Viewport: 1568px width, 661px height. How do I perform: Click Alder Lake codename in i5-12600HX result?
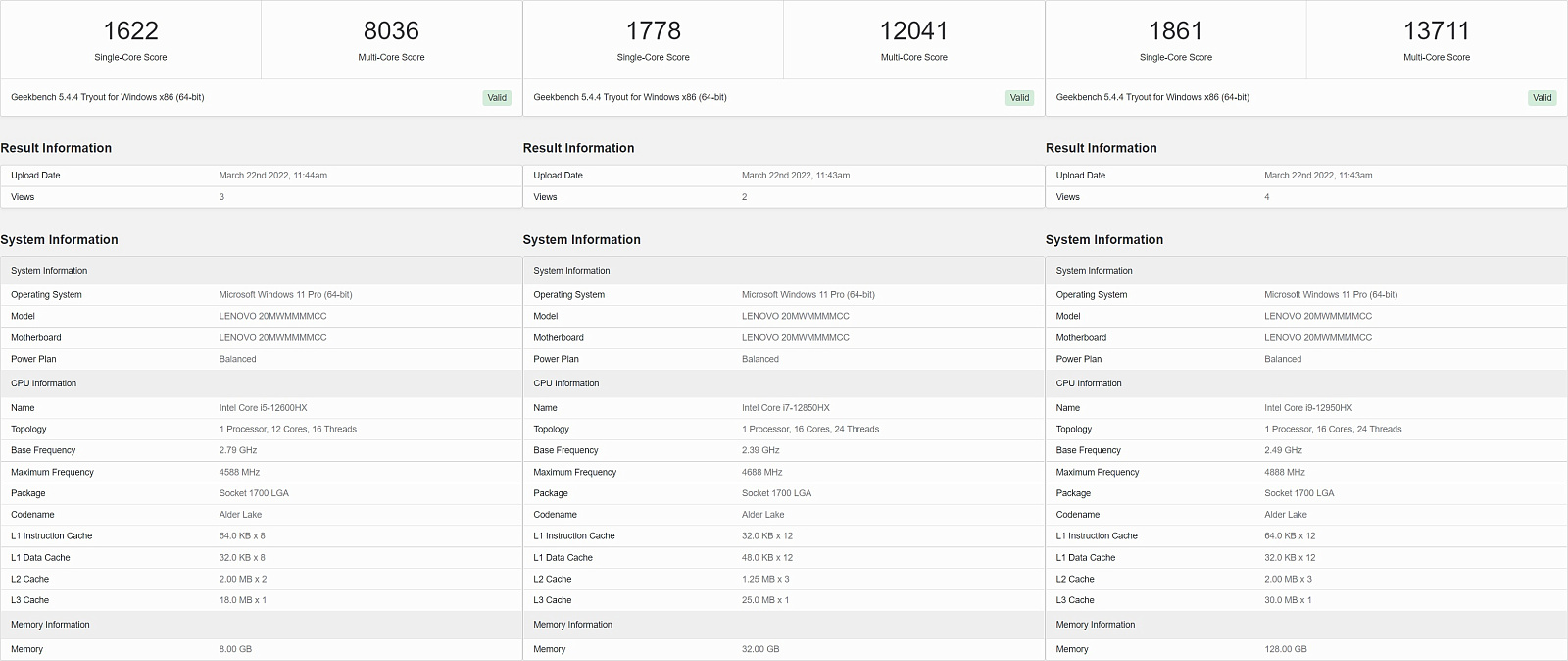point(240,515)
